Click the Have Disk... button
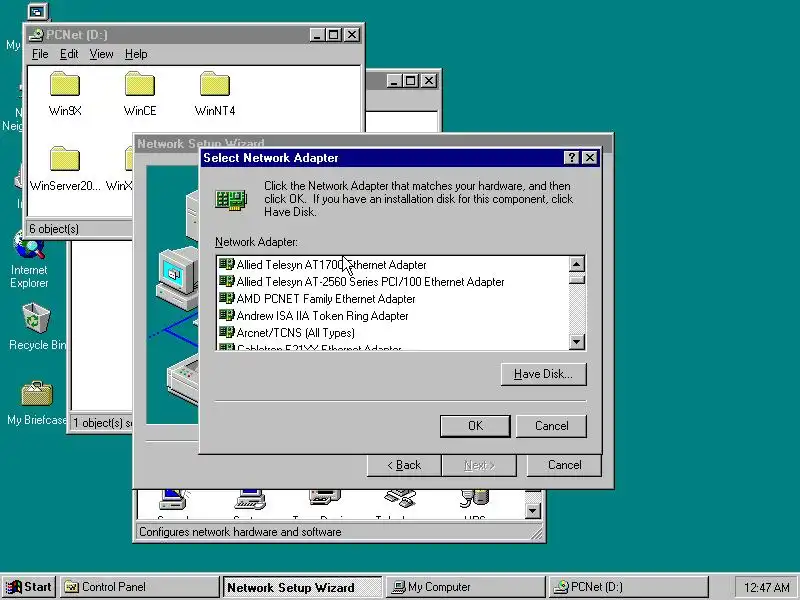This screenshot has height=600, width=800. pos(543,374)
